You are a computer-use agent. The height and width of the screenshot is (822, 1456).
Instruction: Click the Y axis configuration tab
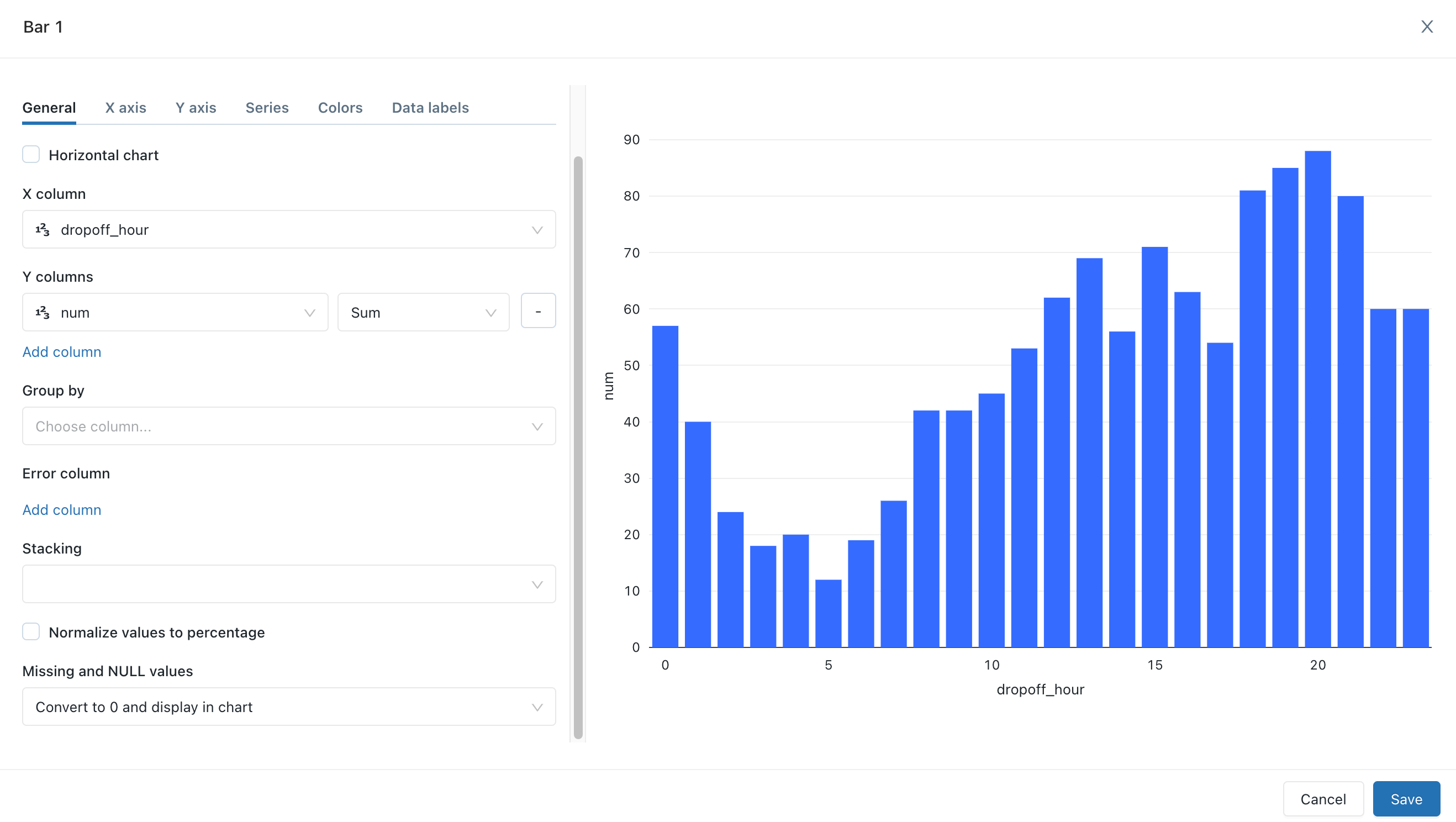pos(196,107)
